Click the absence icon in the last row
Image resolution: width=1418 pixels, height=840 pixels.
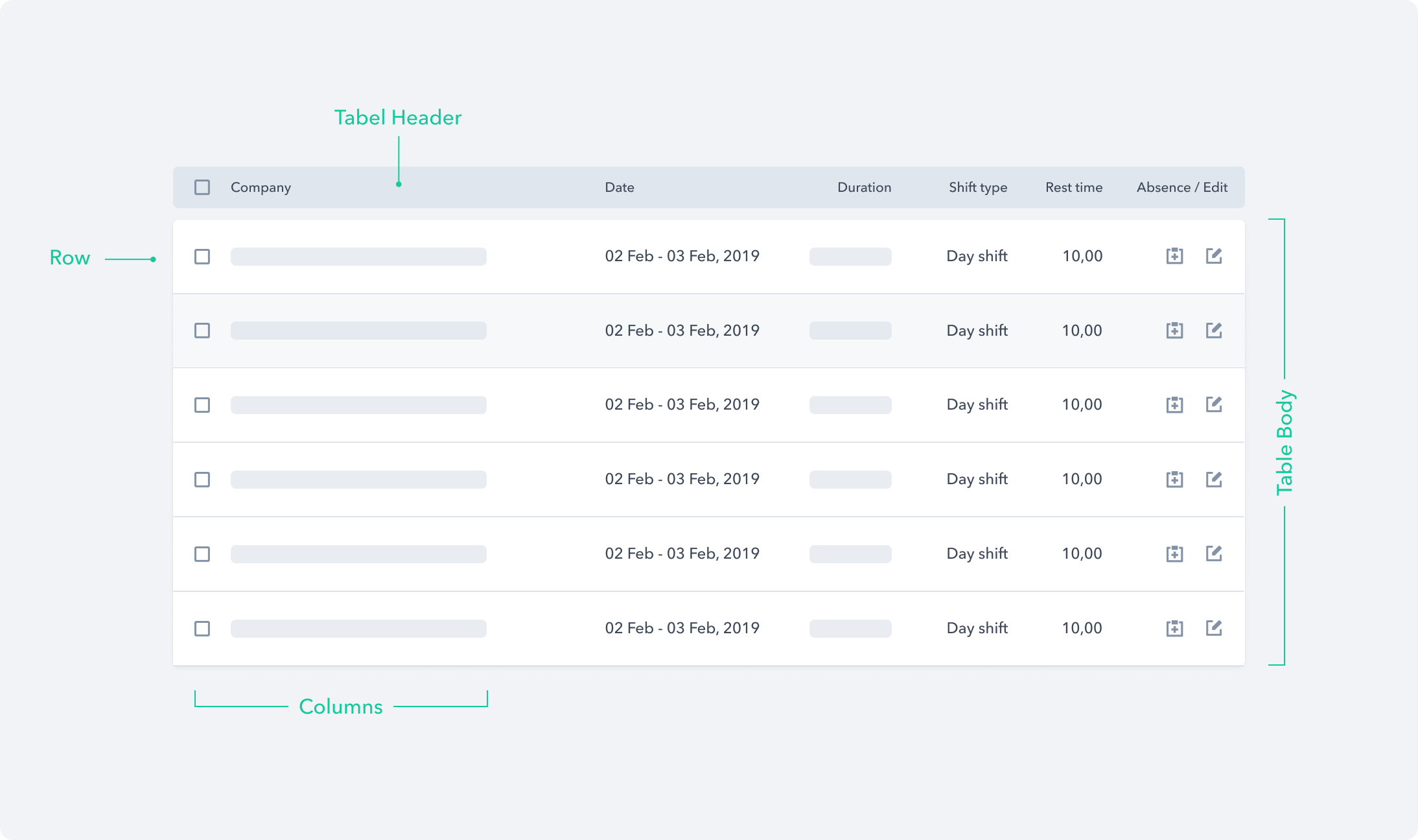coord(1174,627)
